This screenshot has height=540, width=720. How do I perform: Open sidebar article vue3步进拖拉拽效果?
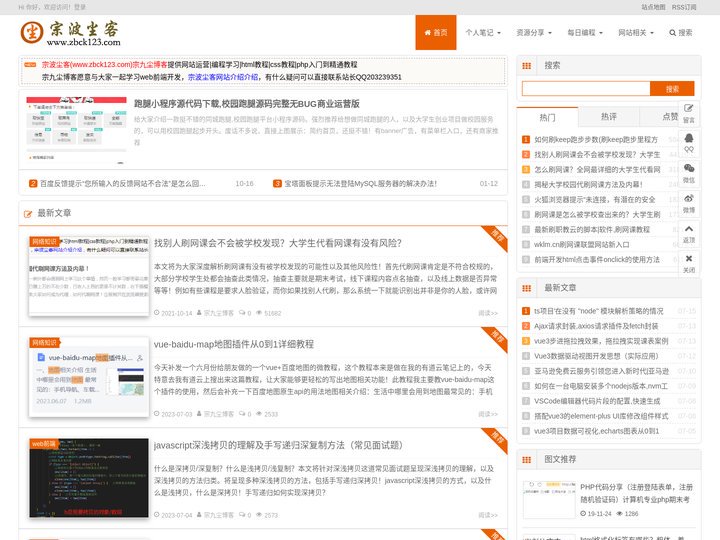coord(601,341)
